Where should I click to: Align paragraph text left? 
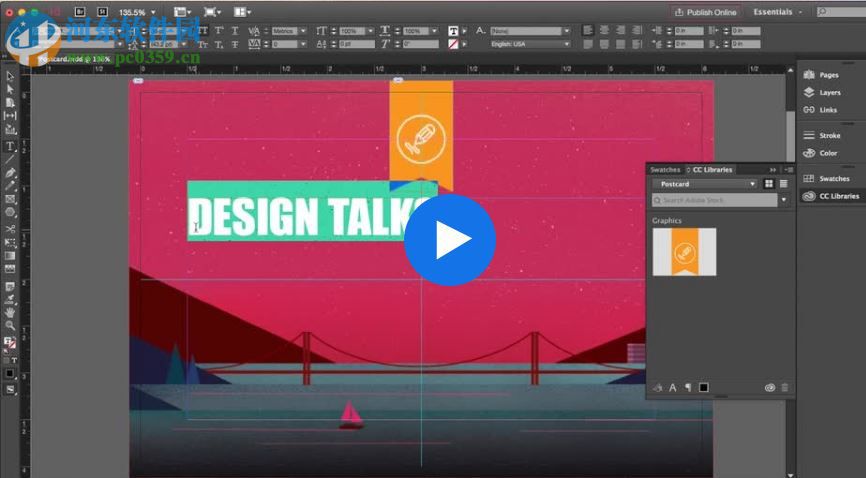(588, 31)
